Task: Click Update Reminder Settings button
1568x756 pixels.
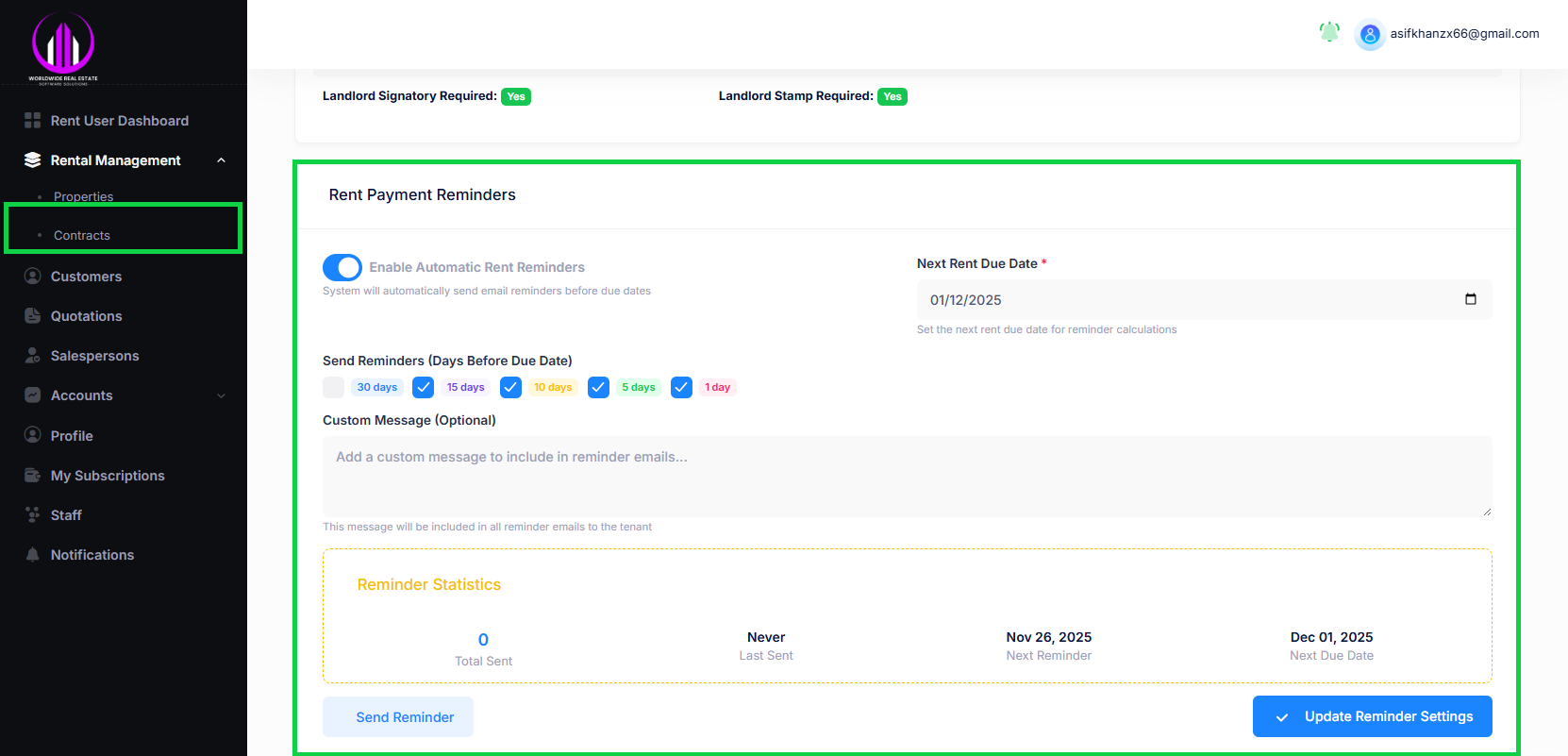Action: coord(1372,716)
